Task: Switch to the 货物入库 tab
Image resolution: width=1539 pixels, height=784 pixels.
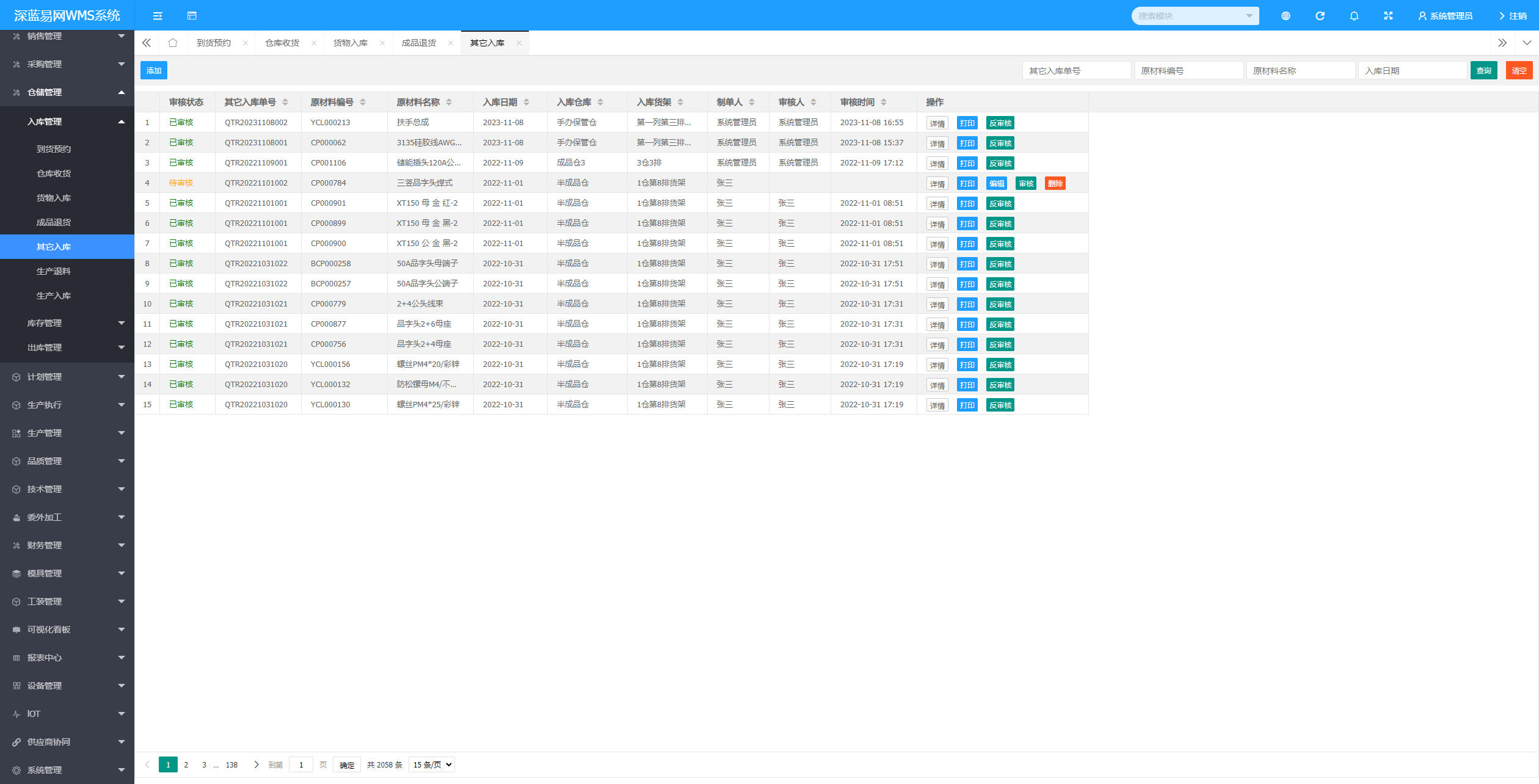Action: pos(350,43)
